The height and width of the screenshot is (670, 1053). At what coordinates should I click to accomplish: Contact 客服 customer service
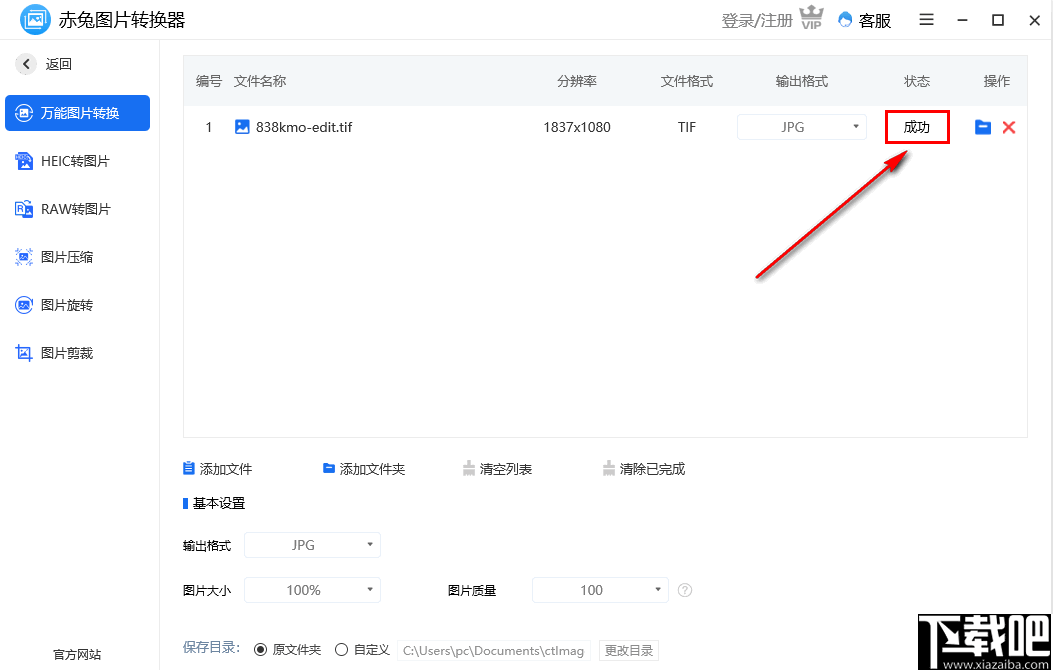pos(864,20)
